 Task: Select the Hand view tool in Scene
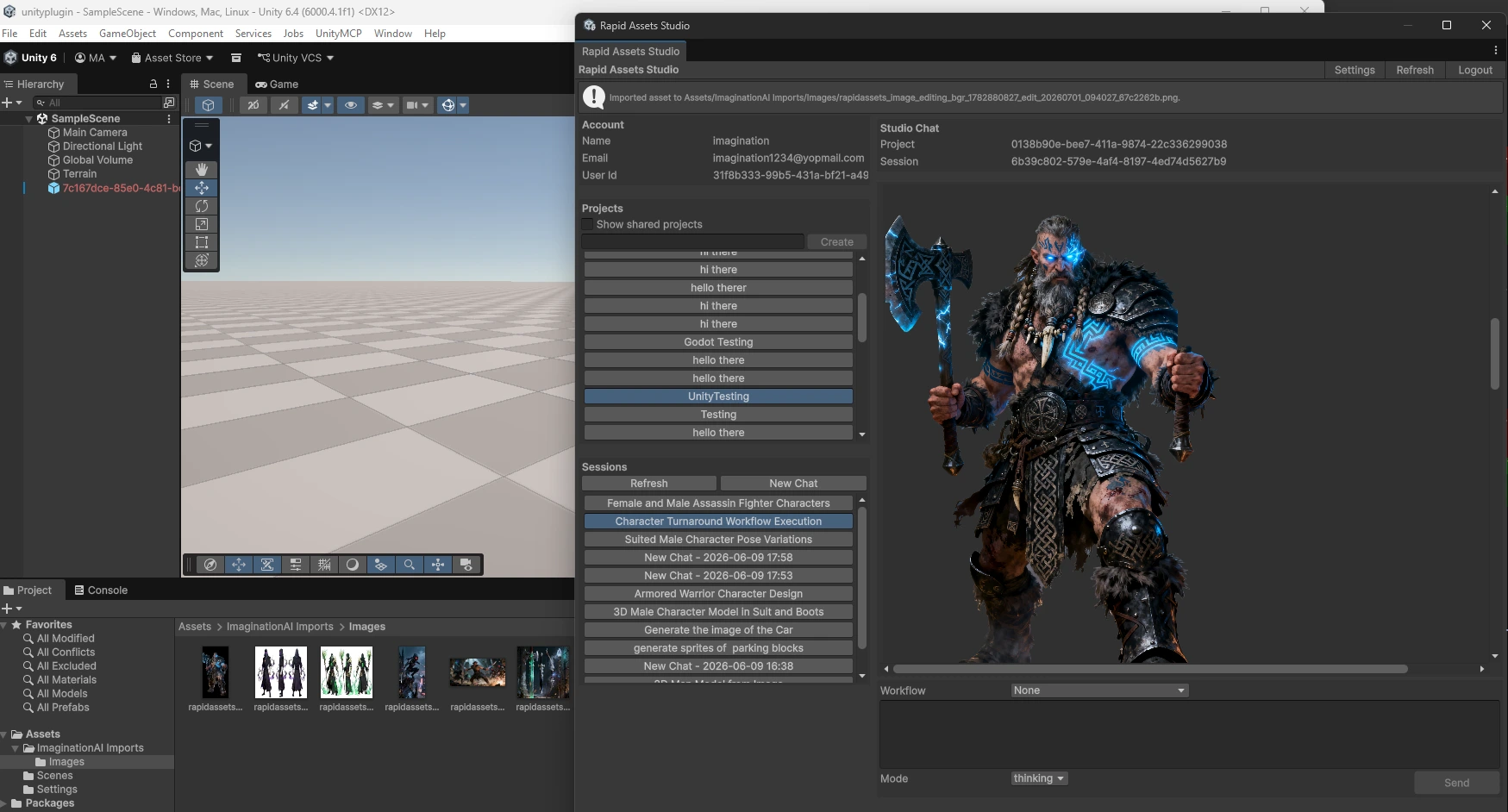(x=202, y=170)
